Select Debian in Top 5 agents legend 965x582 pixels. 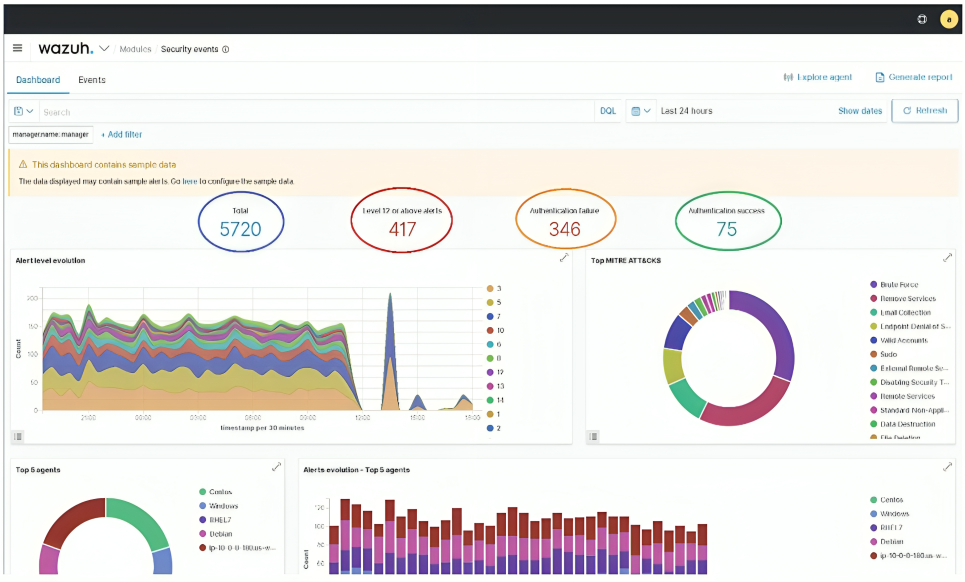(216, 534)
